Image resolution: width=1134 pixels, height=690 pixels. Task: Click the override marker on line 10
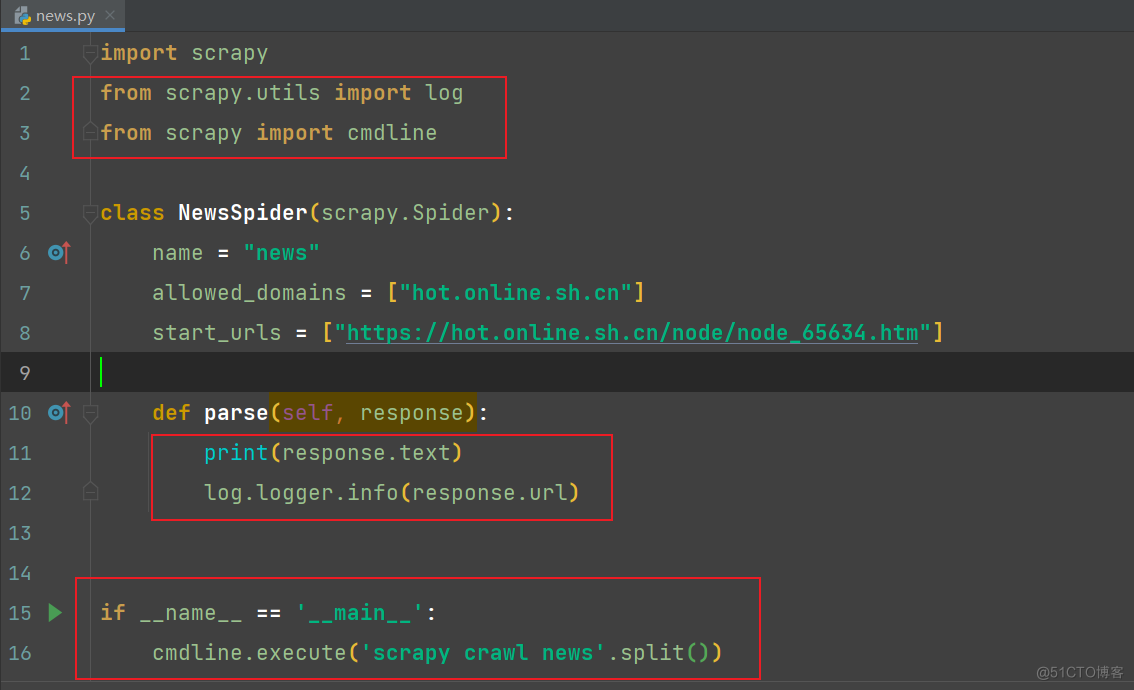[59, 412]
